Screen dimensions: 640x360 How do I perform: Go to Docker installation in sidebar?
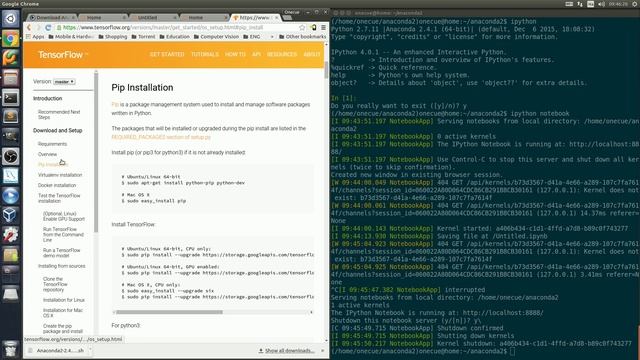57,185
